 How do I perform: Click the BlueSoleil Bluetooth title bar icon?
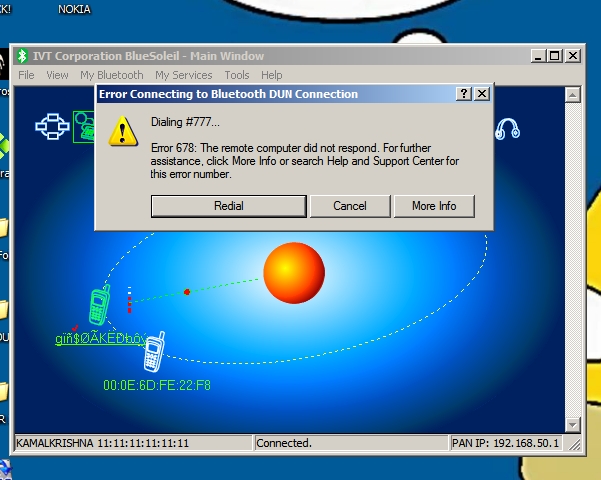(22, 56)
